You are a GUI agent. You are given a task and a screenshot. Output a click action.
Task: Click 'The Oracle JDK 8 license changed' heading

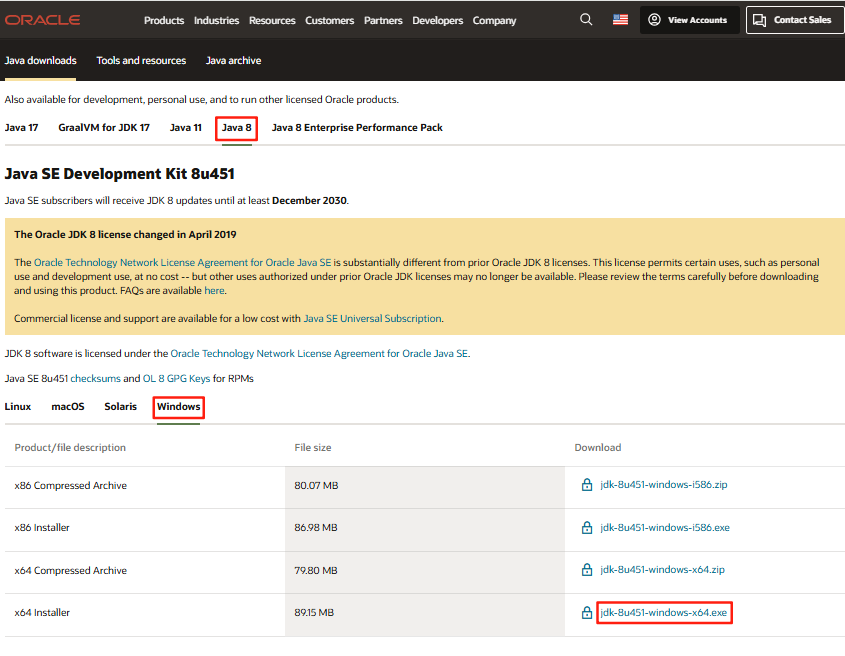coord(125,234)
